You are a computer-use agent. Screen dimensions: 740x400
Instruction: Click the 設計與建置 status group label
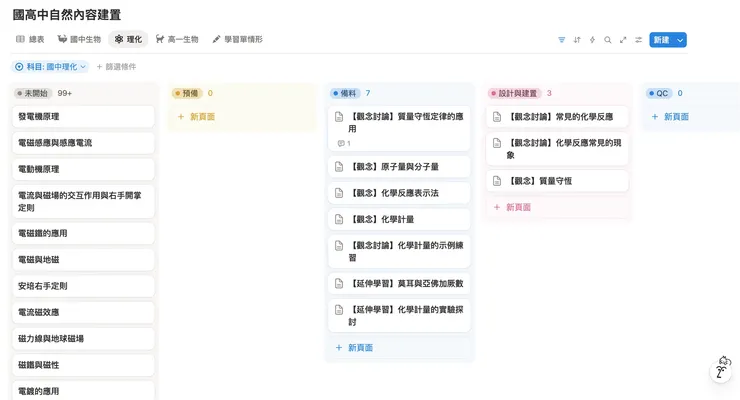click(x=514, y=93)
